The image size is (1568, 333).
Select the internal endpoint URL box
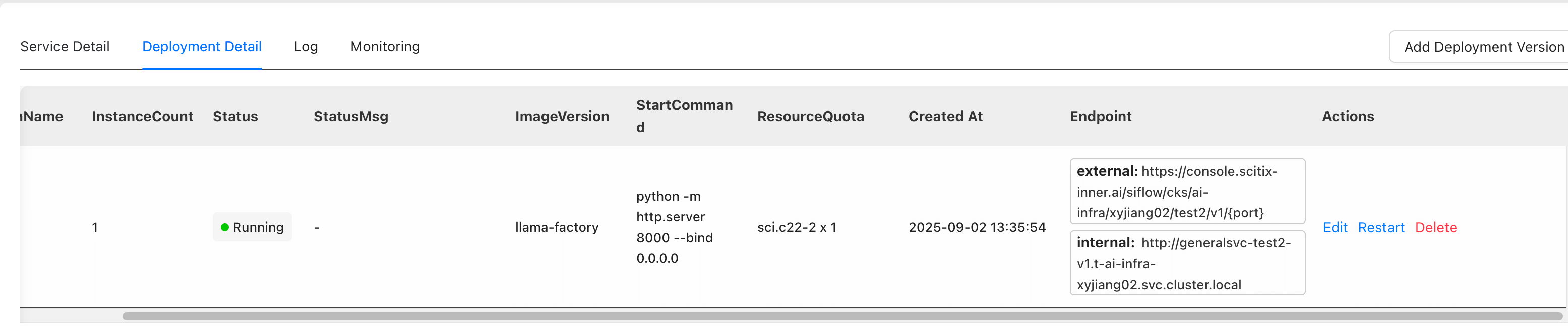pos(1187,263)
